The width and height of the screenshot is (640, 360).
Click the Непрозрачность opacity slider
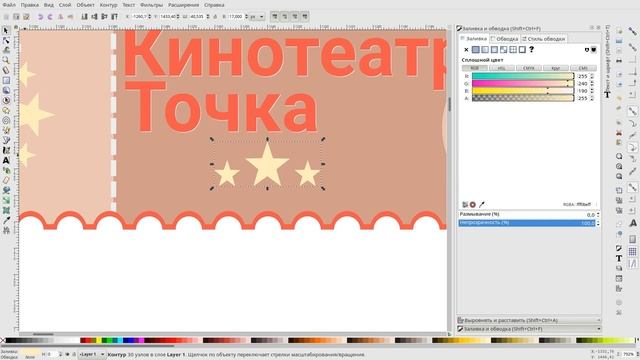pos(527,223)
